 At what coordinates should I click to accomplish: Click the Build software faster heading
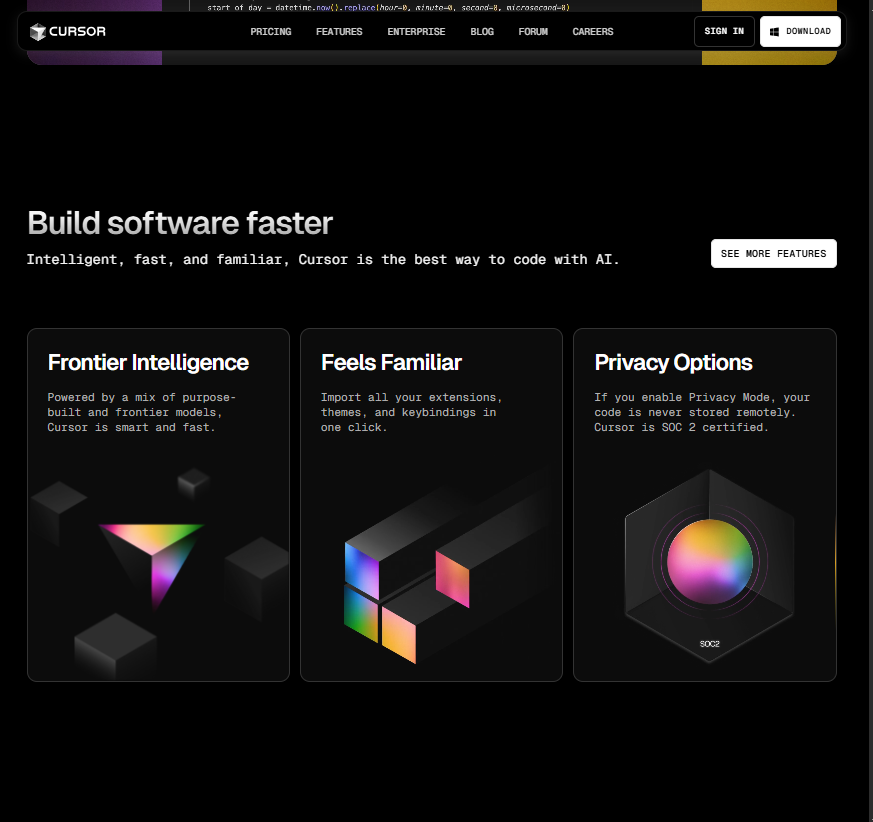click(x=180, y=223)
